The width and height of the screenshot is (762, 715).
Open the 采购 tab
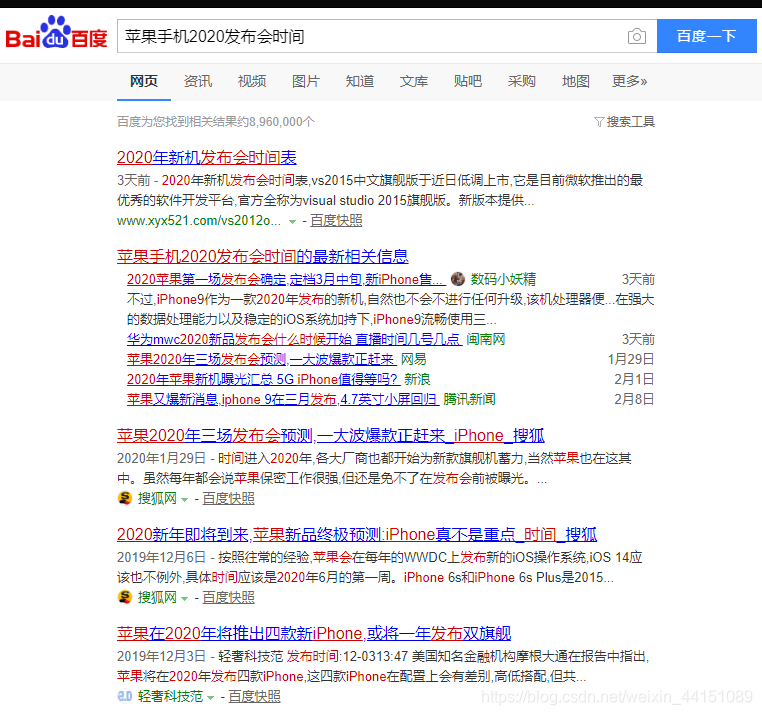coord(521,81)
